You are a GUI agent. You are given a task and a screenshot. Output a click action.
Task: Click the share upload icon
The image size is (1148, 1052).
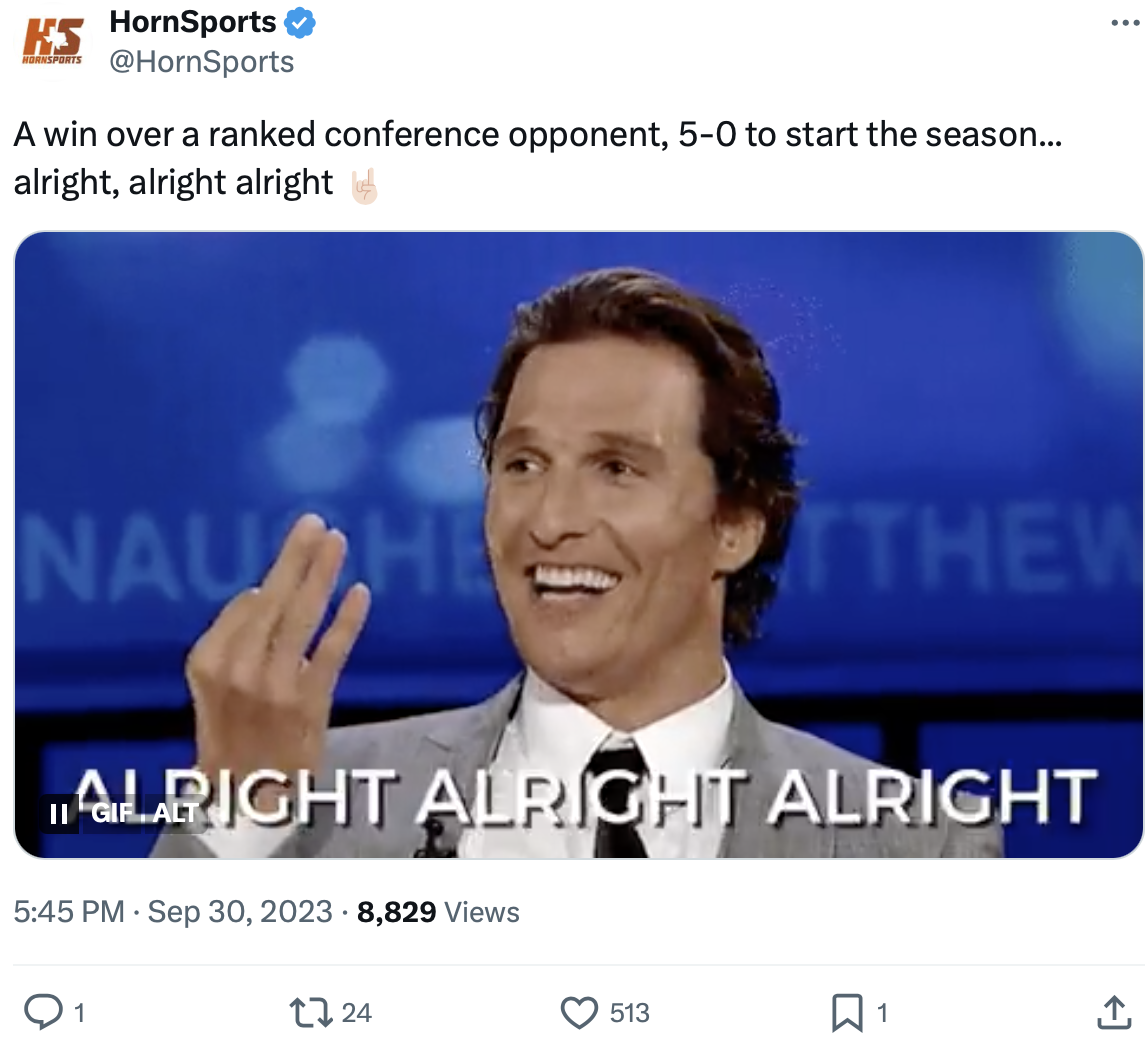pos(1114,1012)
